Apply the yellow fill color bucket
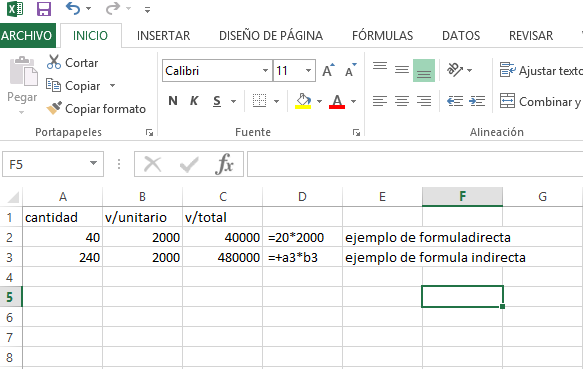 click(x=303, y=101)
